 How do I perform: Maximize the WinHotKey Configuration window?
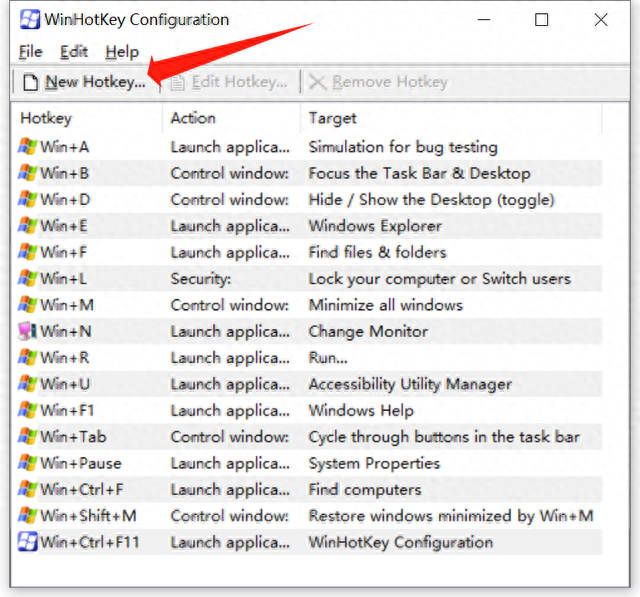pos(541,20)
